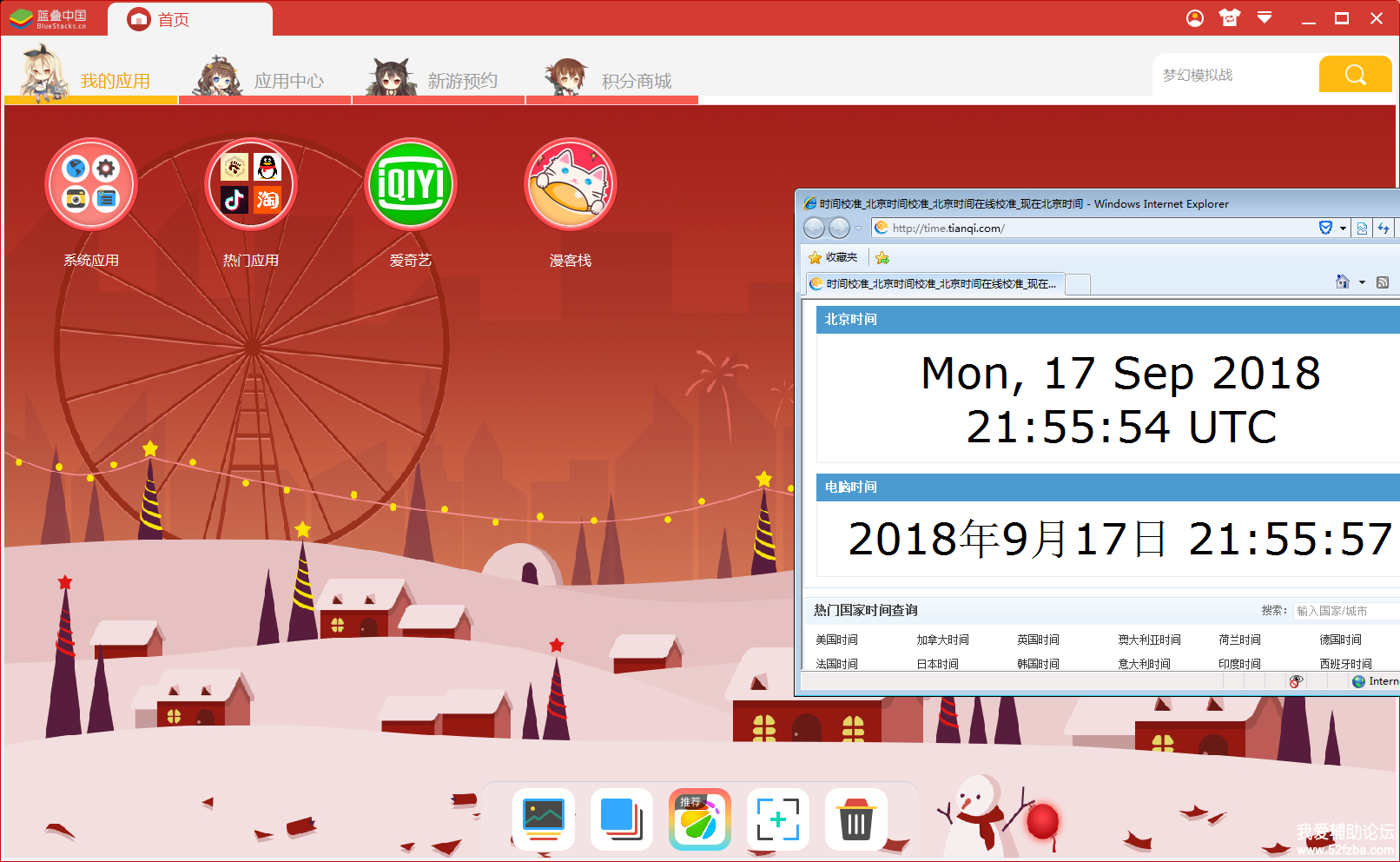Select the 我的应用 tab
The image size is (1400, 862).
(91, 74)
